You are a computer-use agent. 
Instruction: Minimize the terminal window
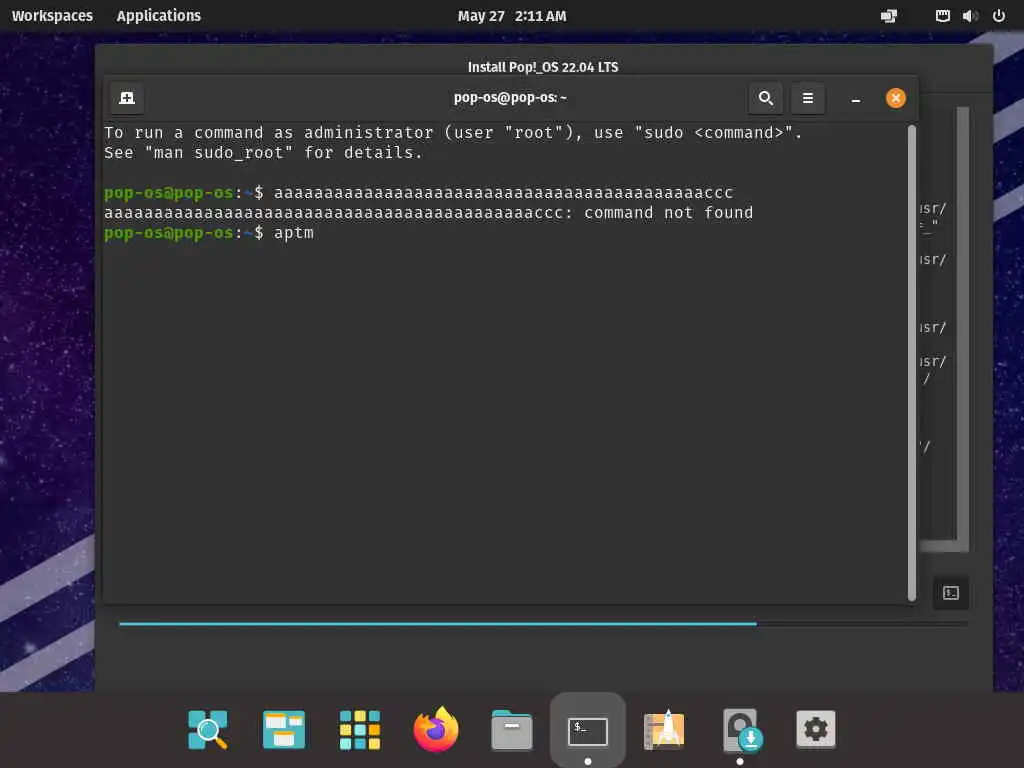tap(856, 99)
